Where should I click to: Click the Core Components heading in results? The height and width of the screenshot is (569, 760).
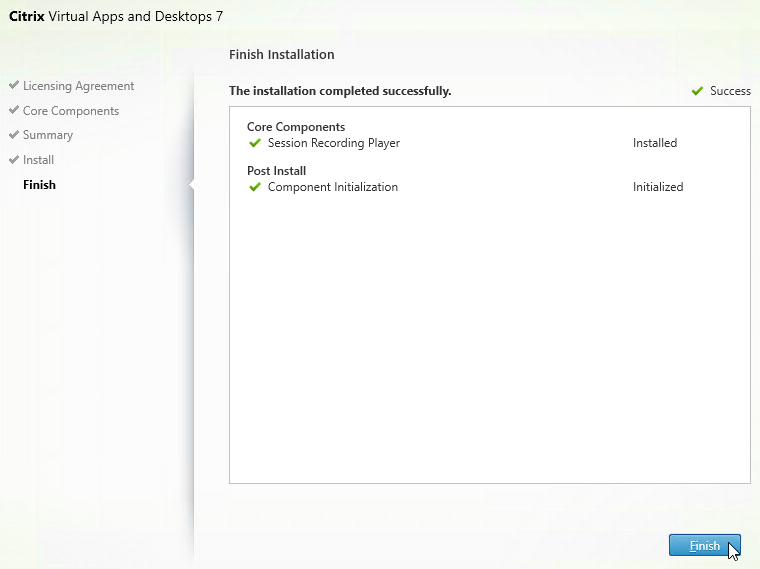pos(296,127)
